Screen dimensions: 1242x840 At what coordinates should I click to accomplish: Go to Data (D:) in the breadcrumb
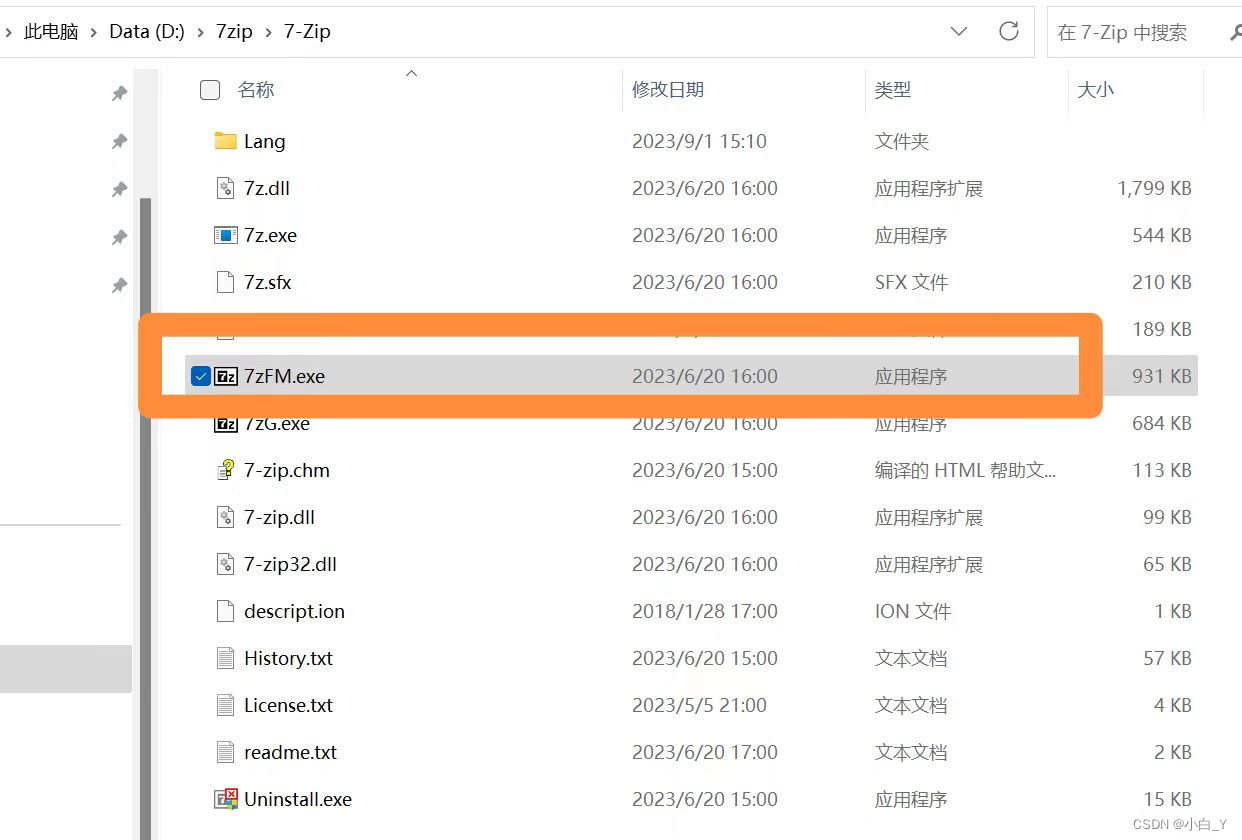point(147,32)
